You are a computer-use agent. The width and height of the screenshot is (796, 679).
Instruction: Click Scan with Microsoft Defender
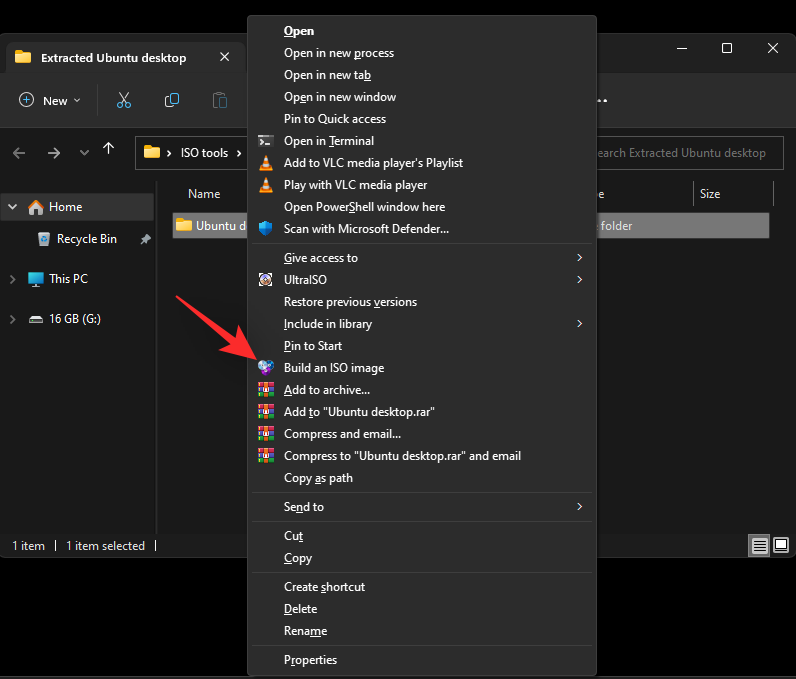point(422,229)
